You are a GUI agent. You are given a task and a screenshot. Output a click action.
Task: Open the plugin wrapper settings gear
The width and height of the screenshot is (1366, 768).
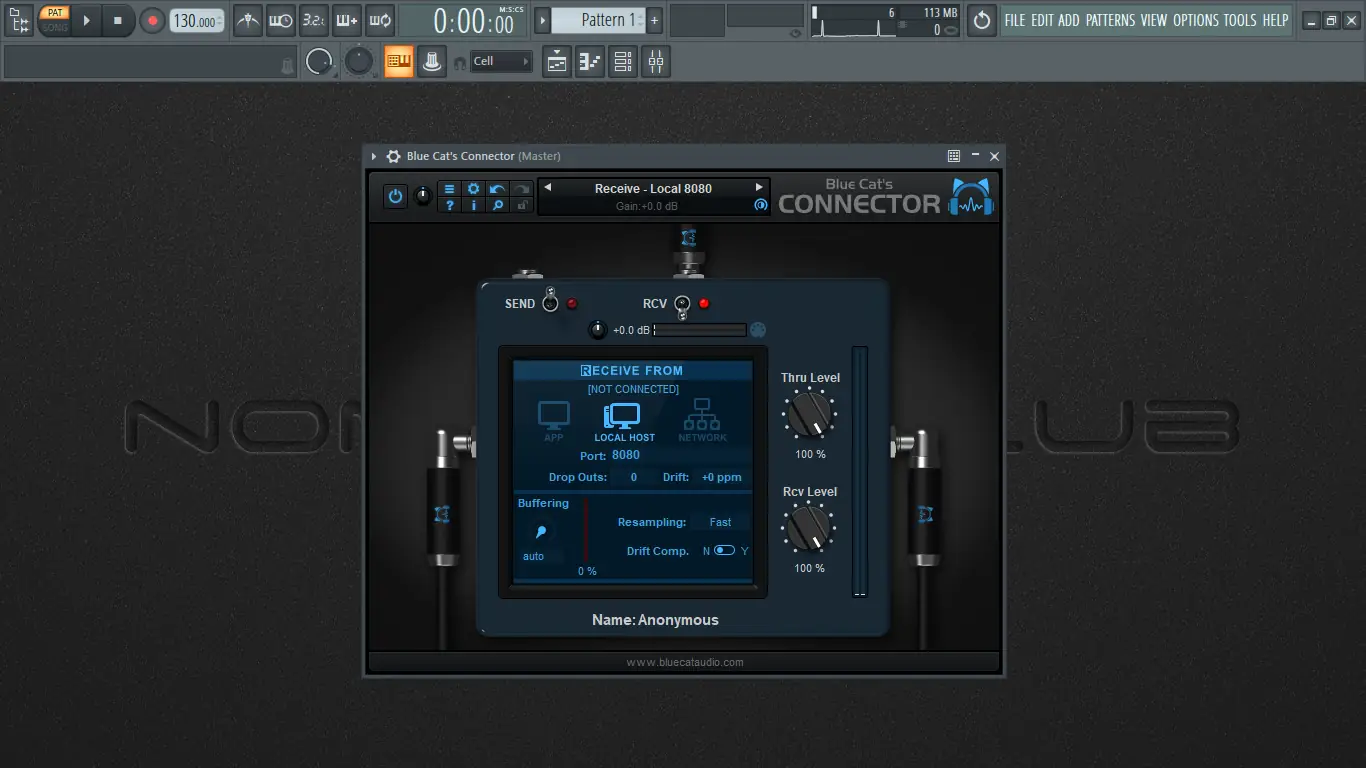tap(394, 156)
